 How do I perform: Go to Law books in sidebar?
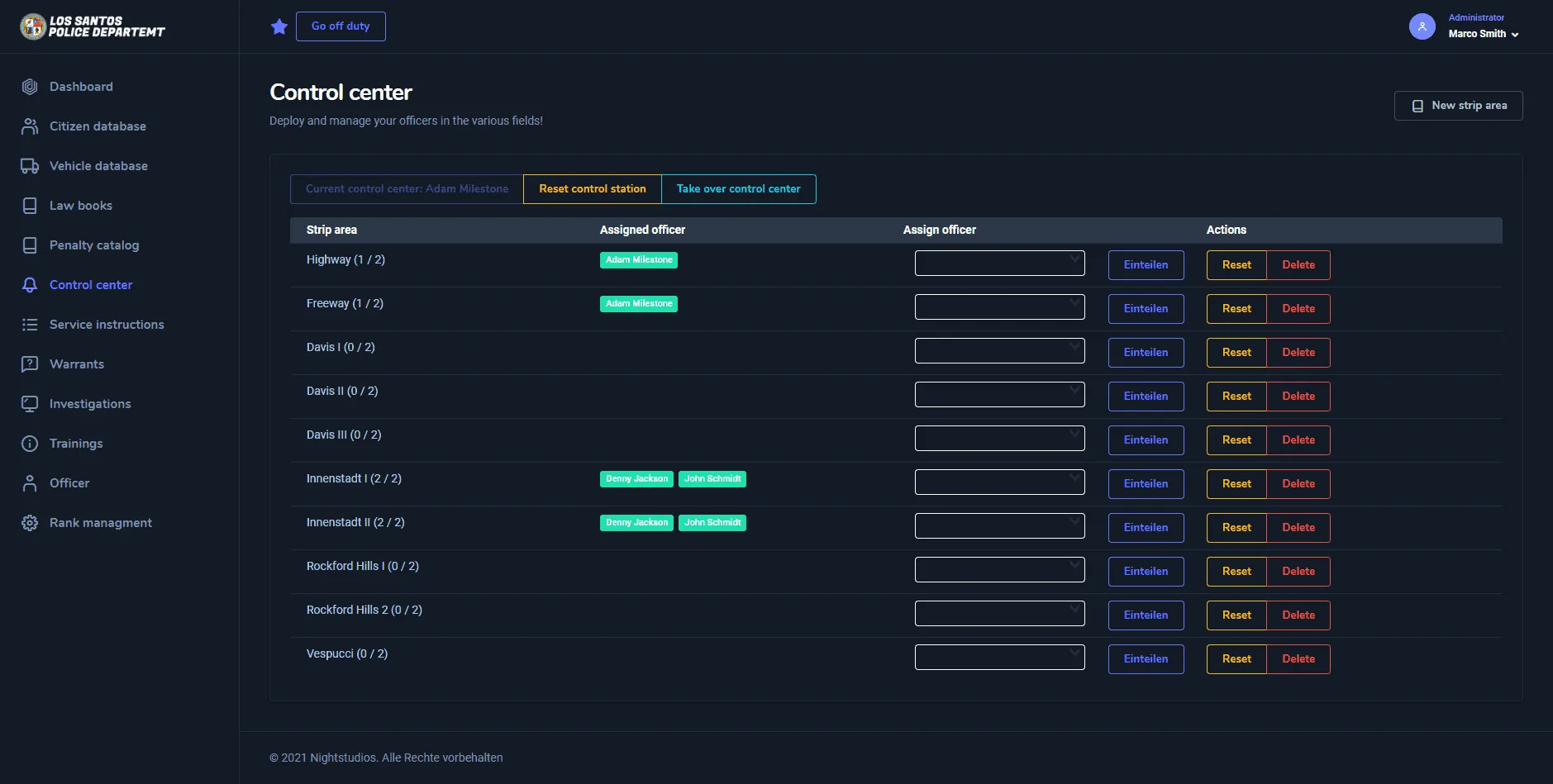80,206
